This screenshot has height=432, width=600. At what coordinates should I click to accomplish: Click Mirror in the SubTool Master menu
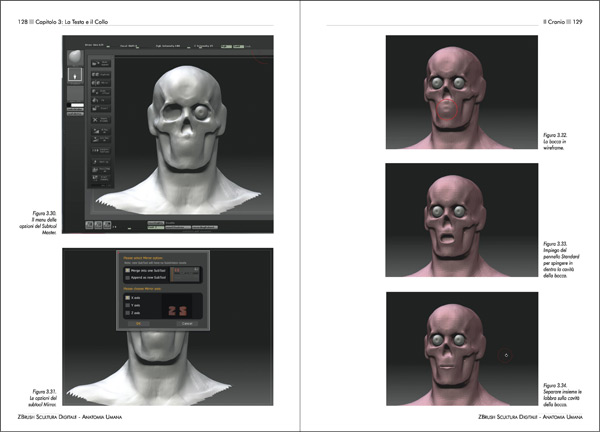click(x=101, y=83)
